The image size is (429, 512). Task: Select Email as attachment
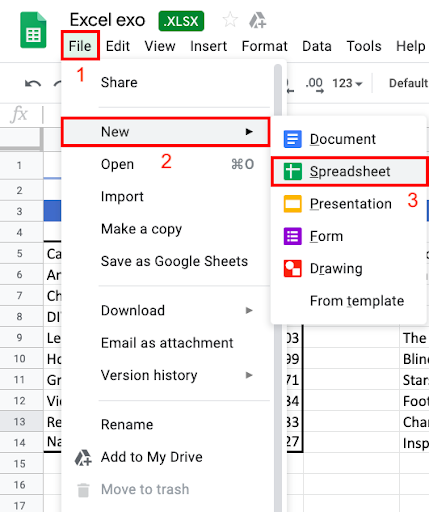(166, 343)
